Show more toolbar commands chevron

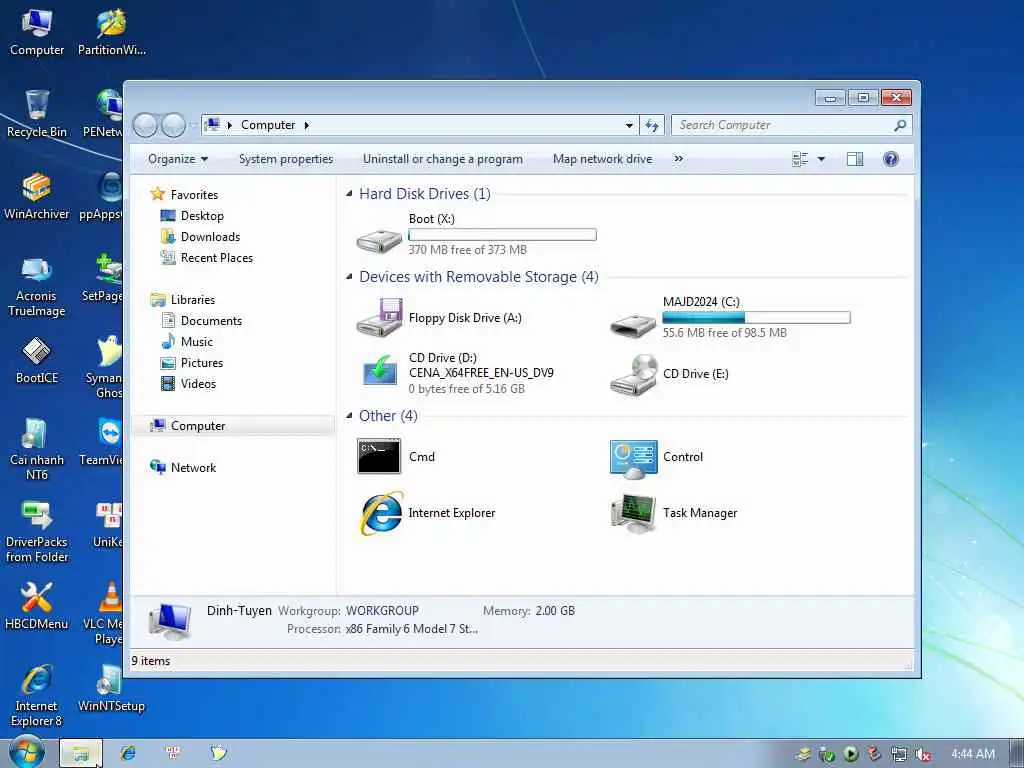click(679, 159)
